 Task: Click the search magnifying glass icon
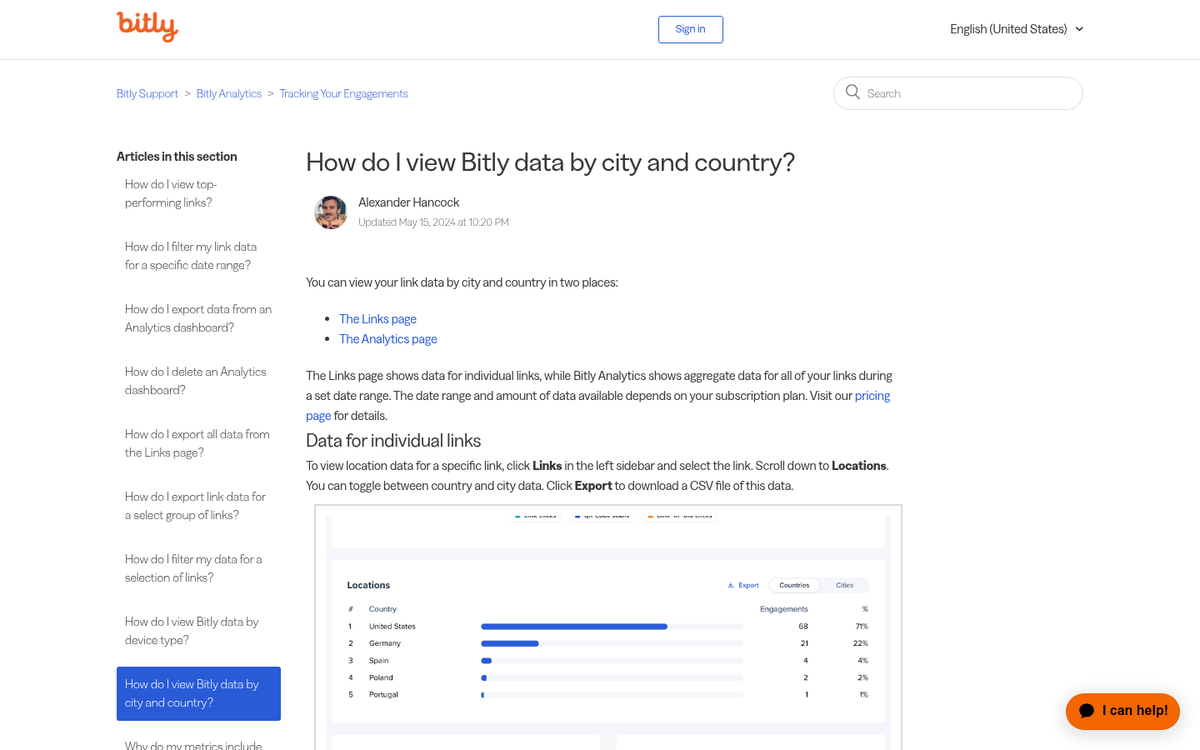(x=853, y=91)
